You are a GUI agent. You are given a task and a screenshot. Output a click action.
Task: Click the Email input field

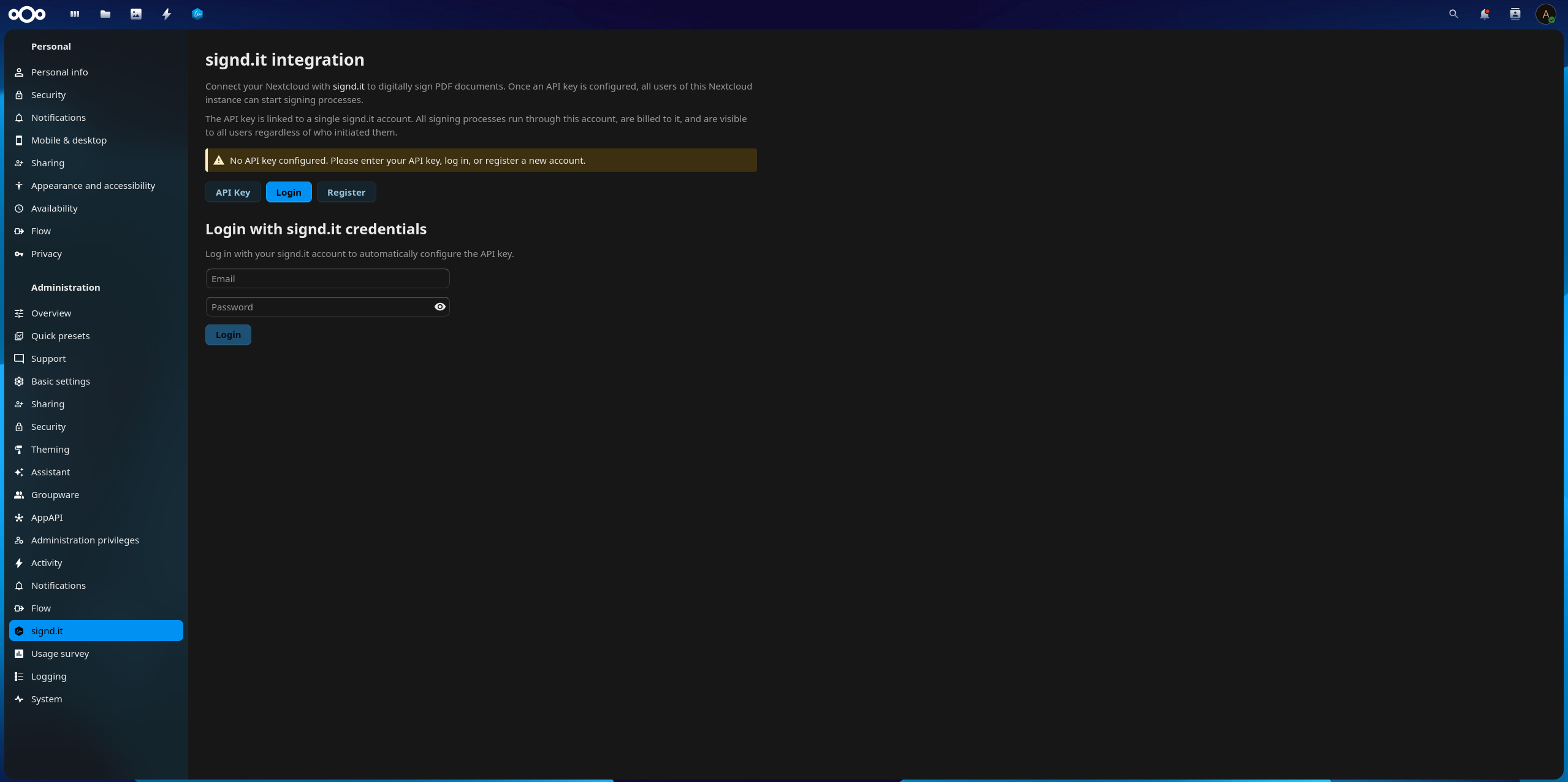coord(327,278)
